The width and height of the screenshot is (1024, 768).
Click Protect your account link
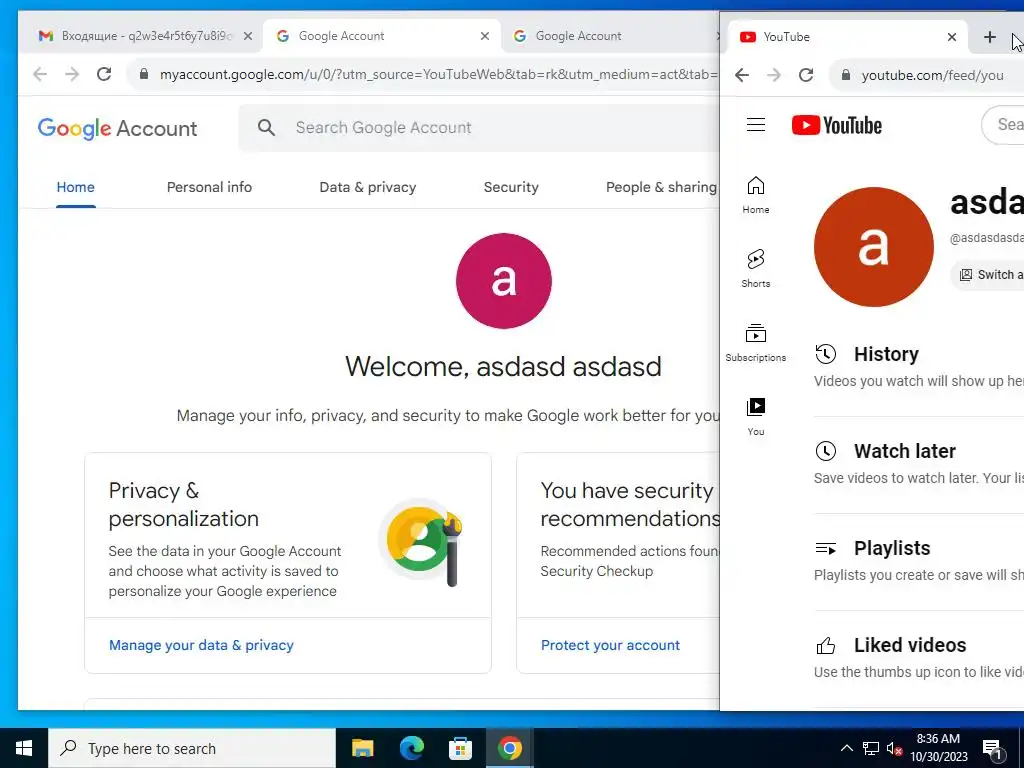[610, 645]
